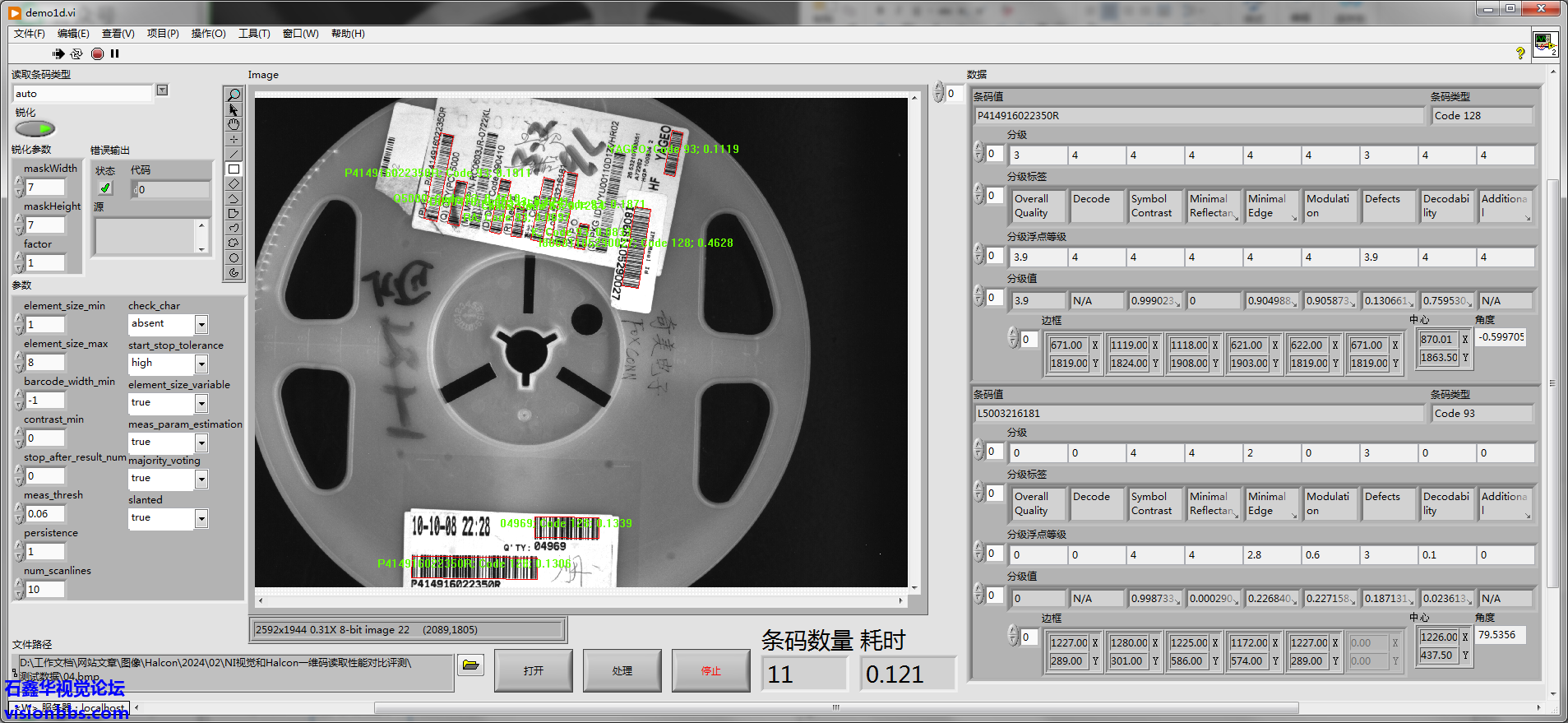This screenshot has width=1568, height=723.
Task: Activate the Rectangle ROI tool toggle
Action: pyautogui.click(x=234, y=169)
